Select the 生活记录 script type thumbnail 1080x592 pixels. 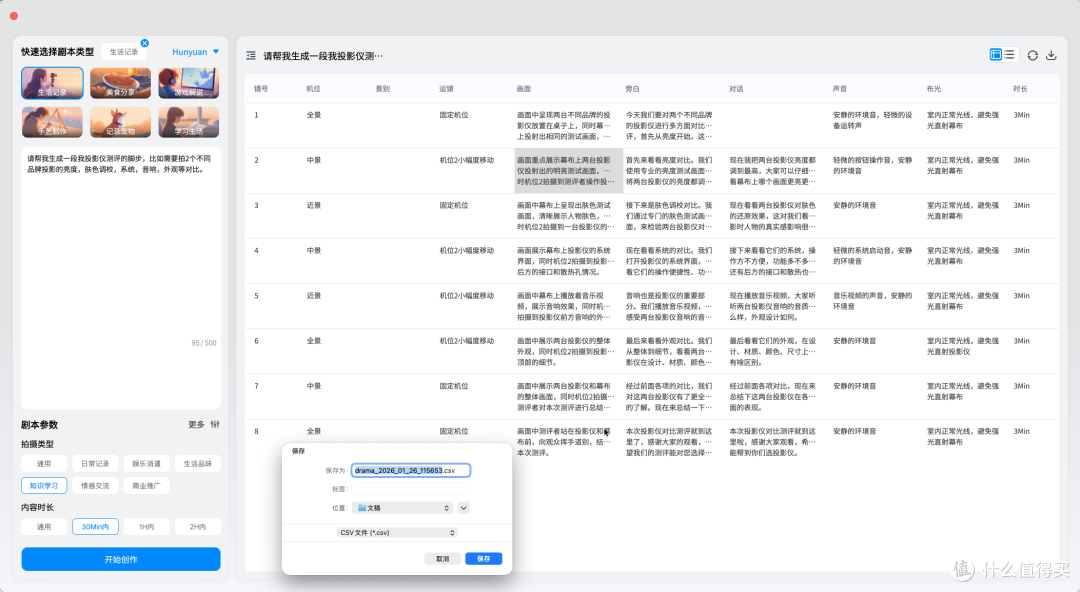coord(52,83)
